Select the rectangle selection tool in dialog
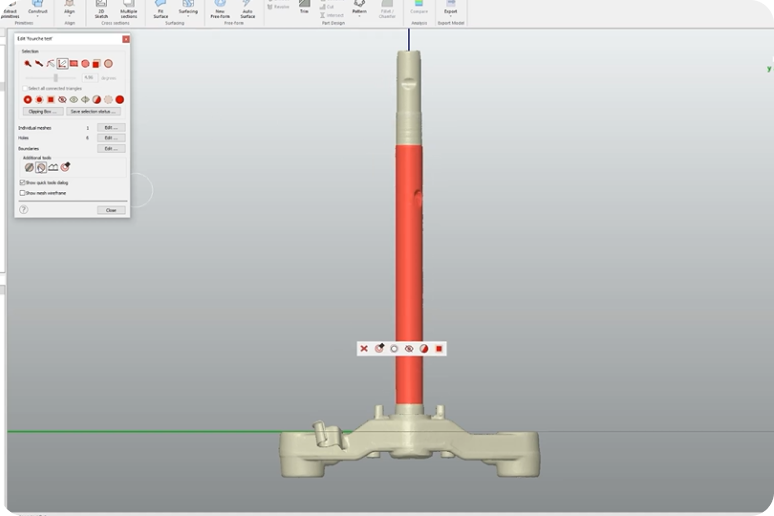Viewport: 774px width, 516px height. tap(73, 64)
